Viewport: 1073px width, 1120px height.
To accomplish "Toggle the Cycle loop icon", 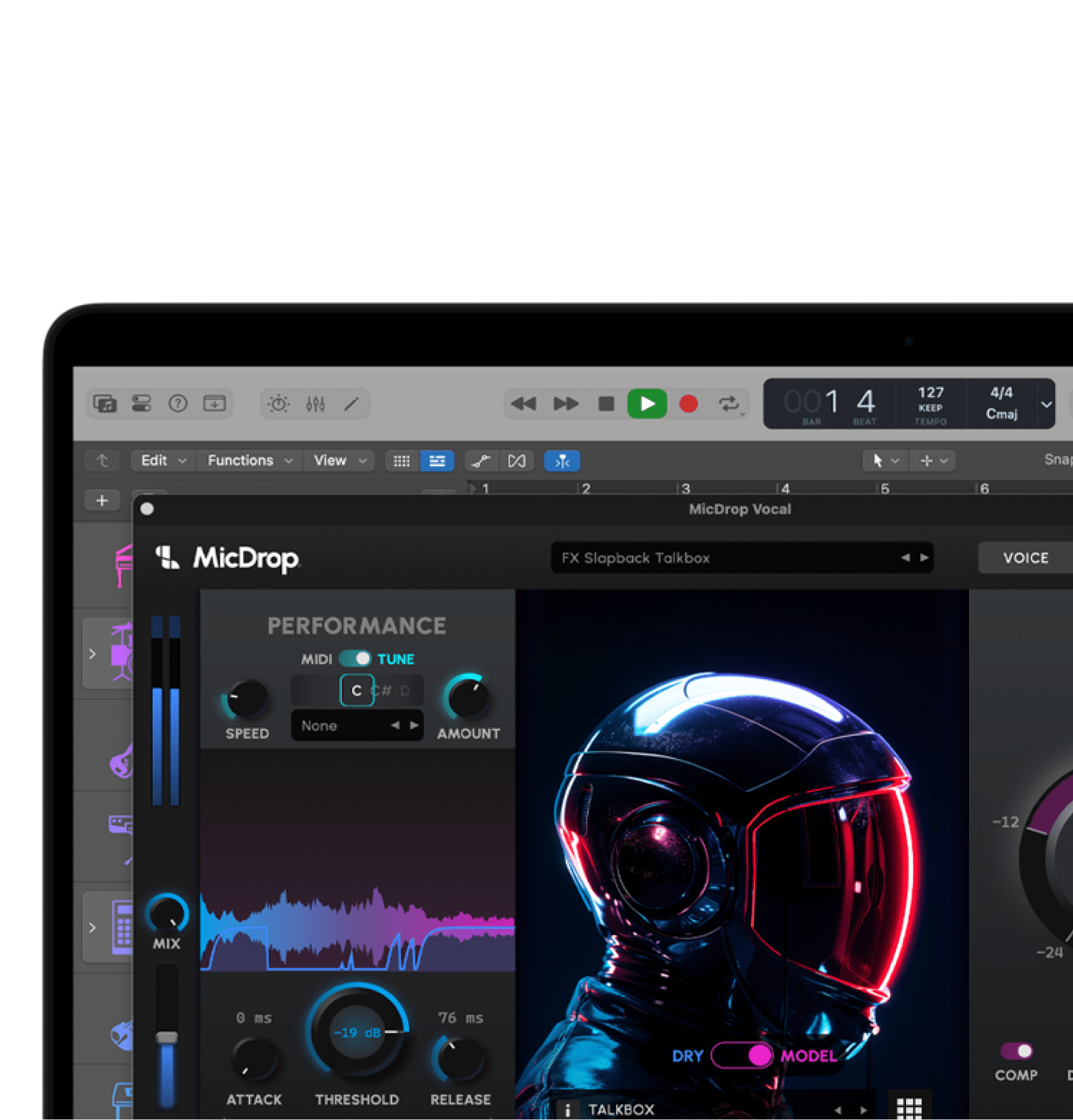I will [729, 404].
